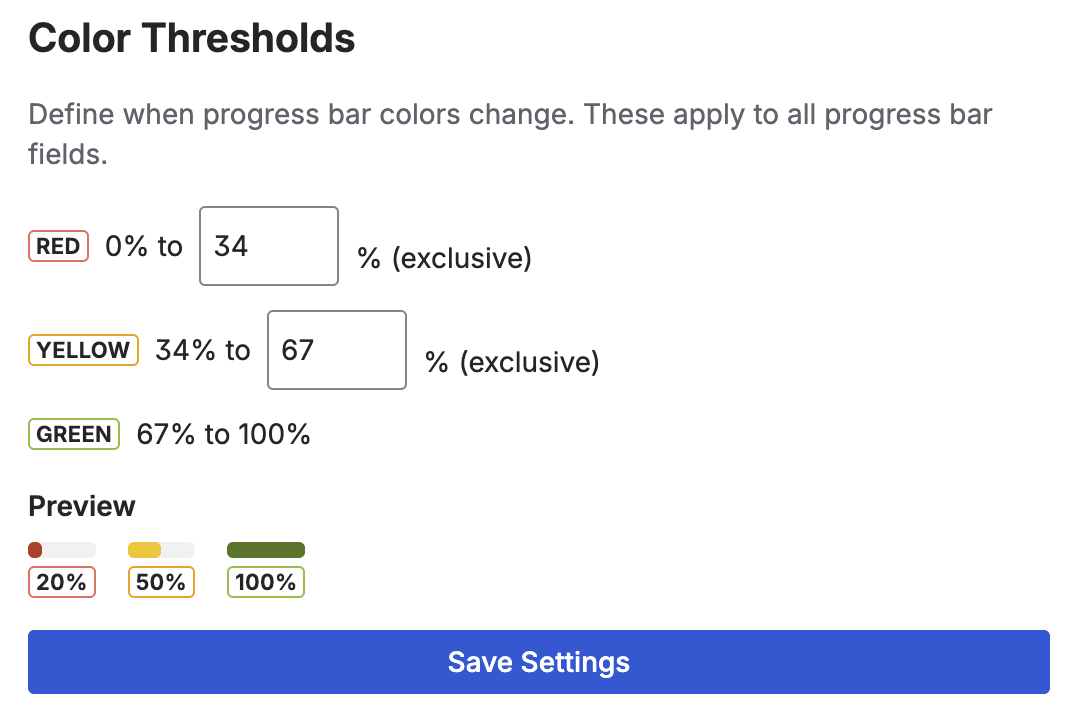
Task: Click the GREEN threshold badge
Action: tap(73, 434)
